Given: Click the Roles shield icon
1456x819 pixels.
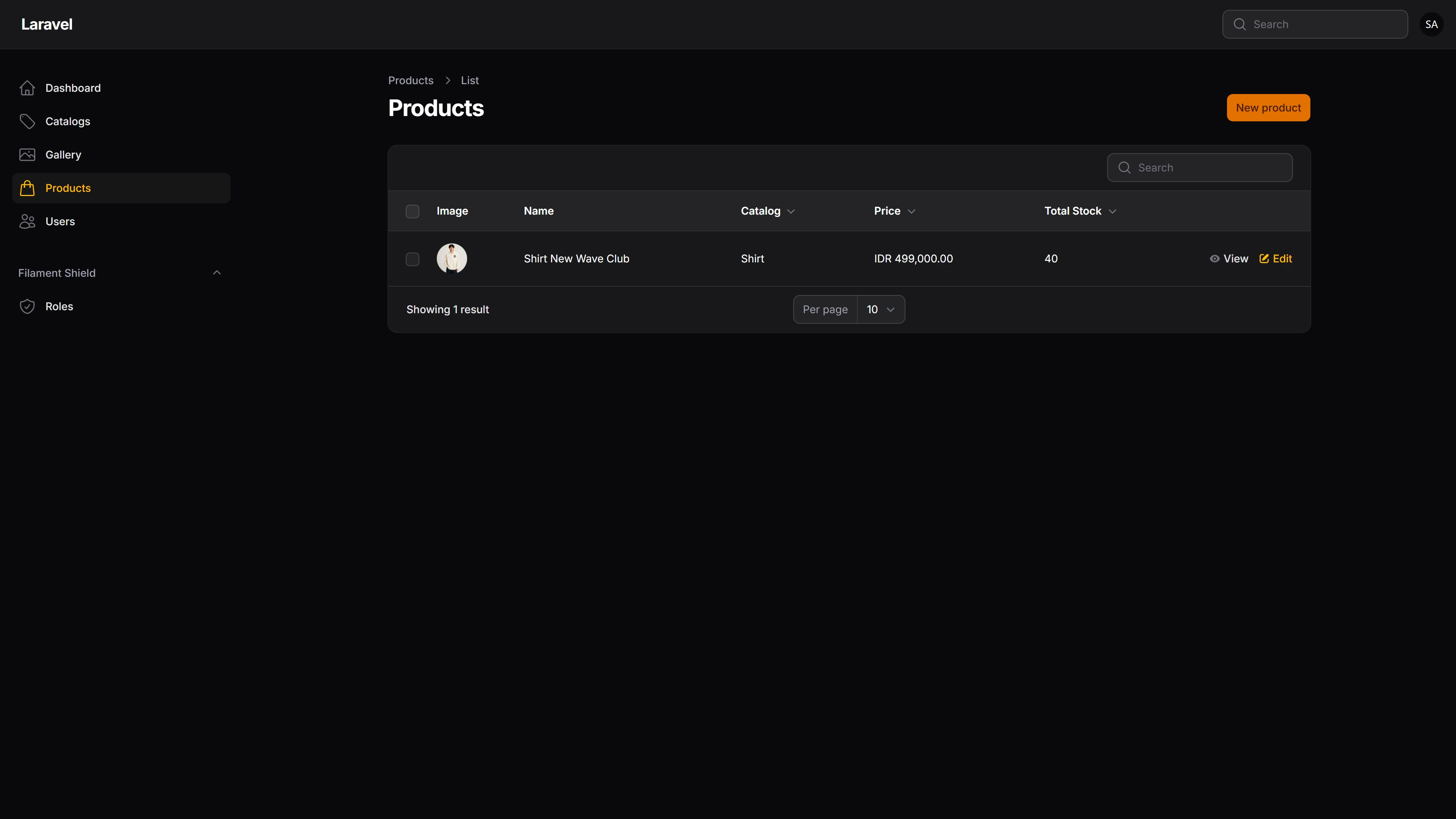Looking at the screenshot, I should (x=27, y=306).
